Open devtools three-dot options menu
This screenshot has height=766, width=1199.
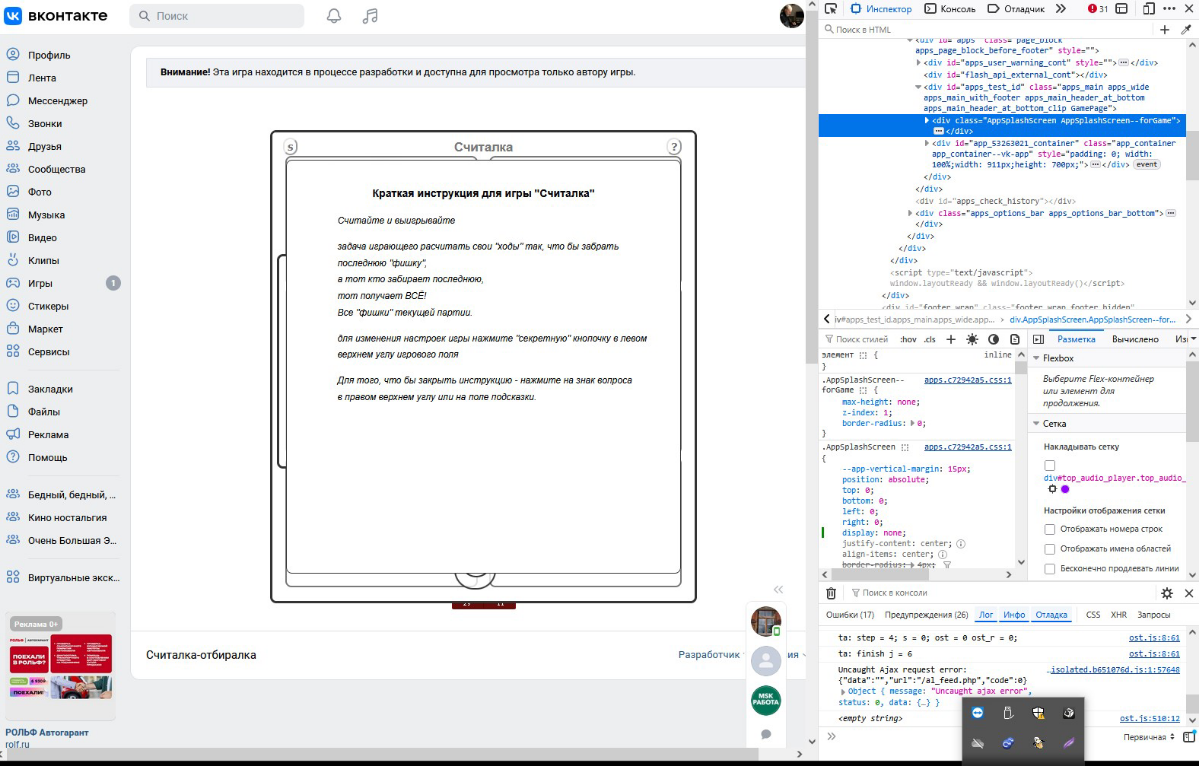coord(1169,8)
